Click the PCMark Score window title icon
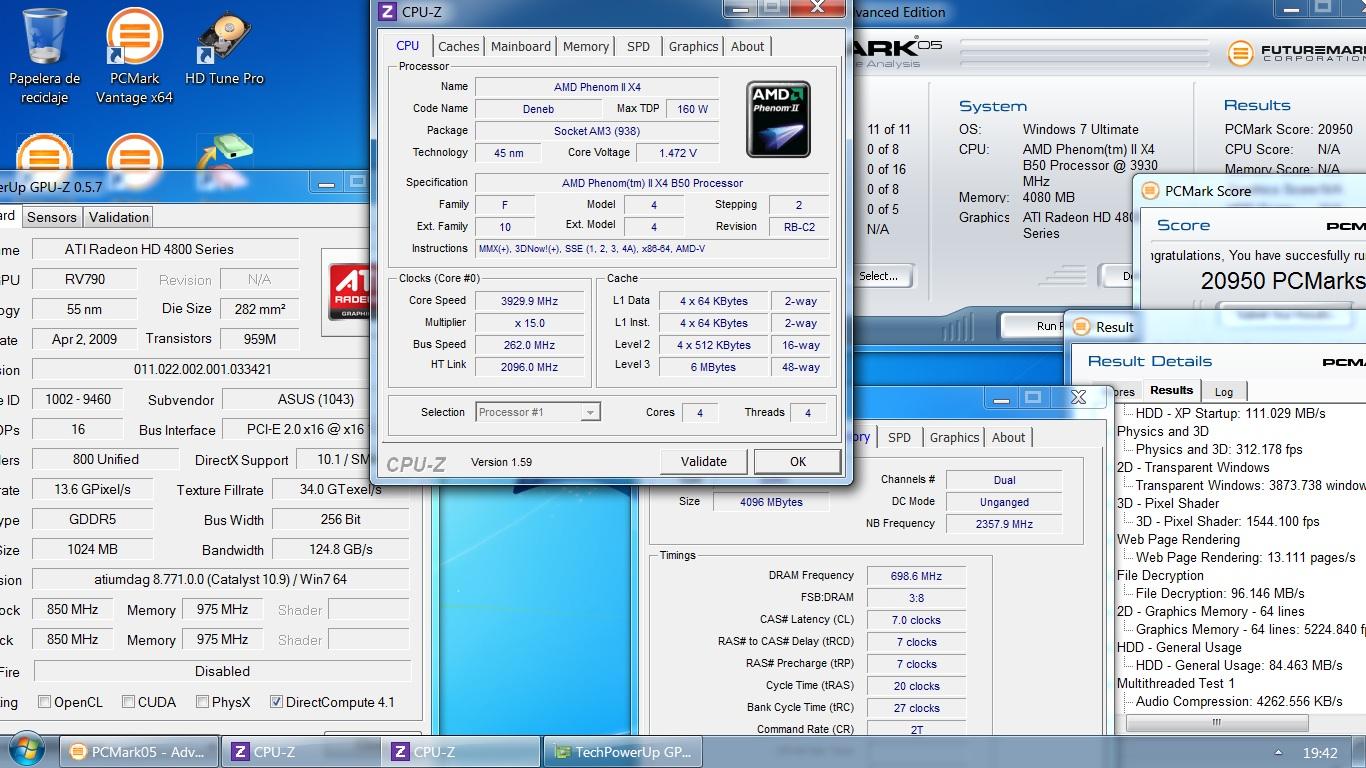The width and height of the screenshot is (1366, 768). point(1150,191)
